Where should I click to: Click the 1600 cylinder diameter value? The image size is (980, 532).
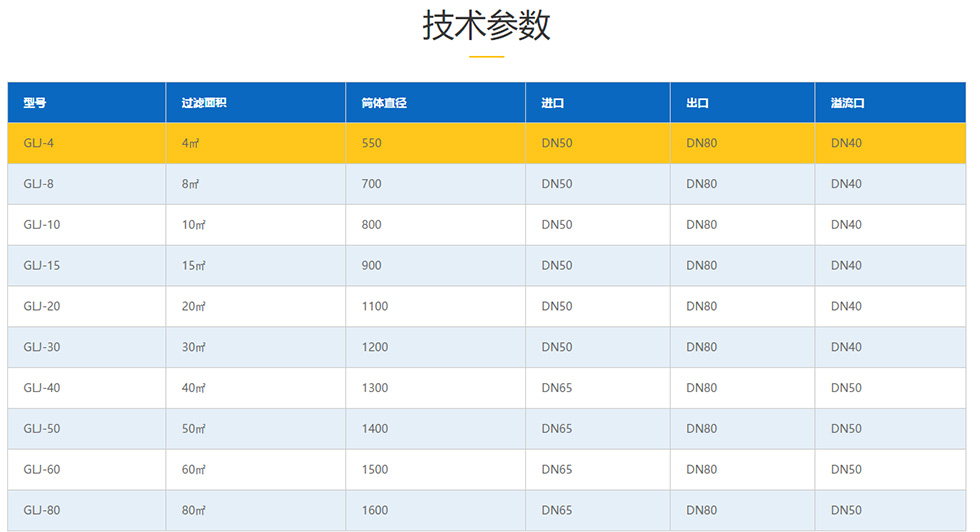375,511
